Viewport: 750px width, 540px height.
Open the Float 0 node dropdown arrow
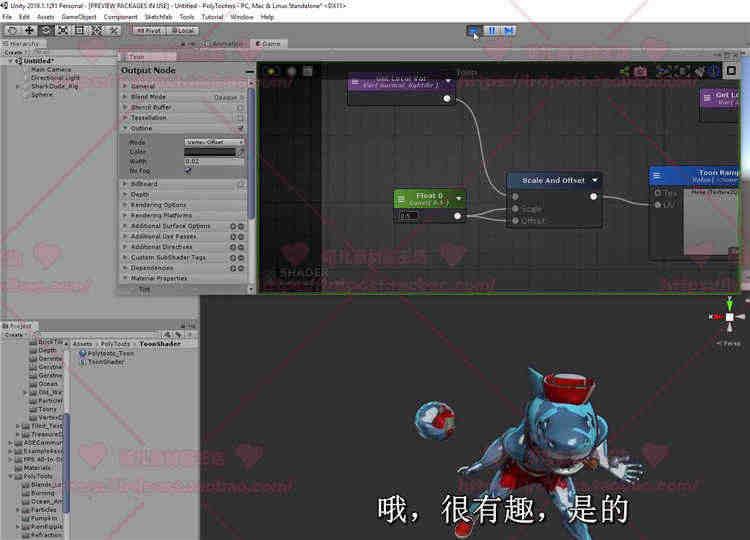click(459, 198)
